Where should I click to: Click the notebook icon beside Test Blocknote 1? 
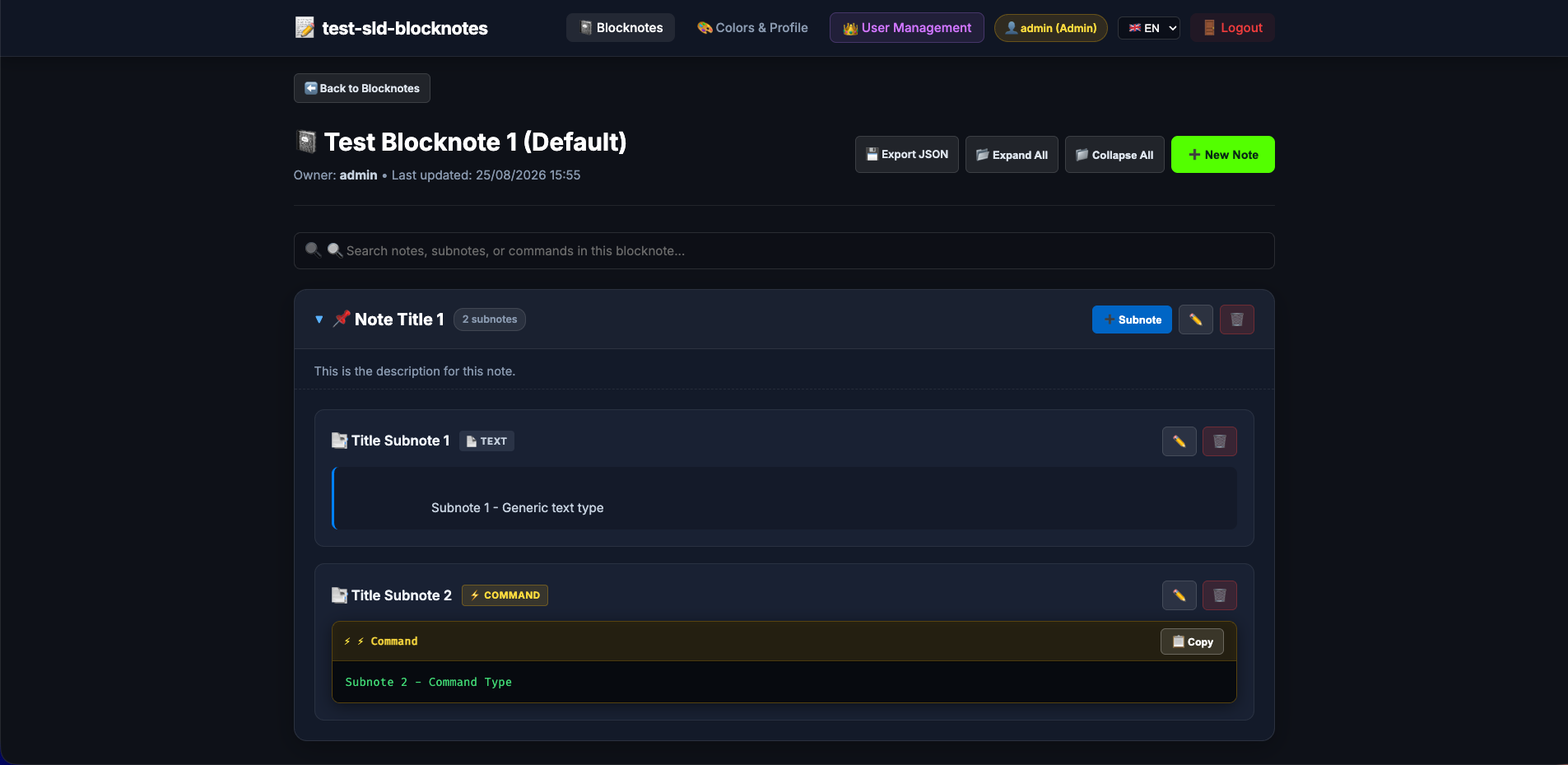click(306, 142)
